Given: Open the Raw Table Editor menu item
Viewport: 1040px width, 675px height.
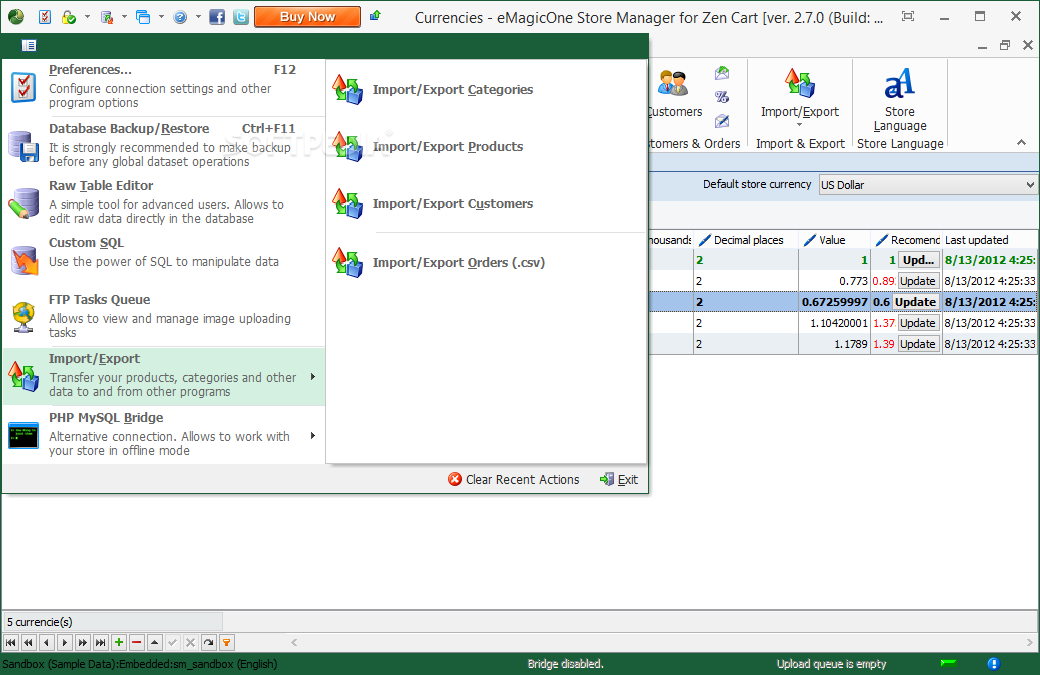Looking at the screenshot, I should (x=164, y=202).
